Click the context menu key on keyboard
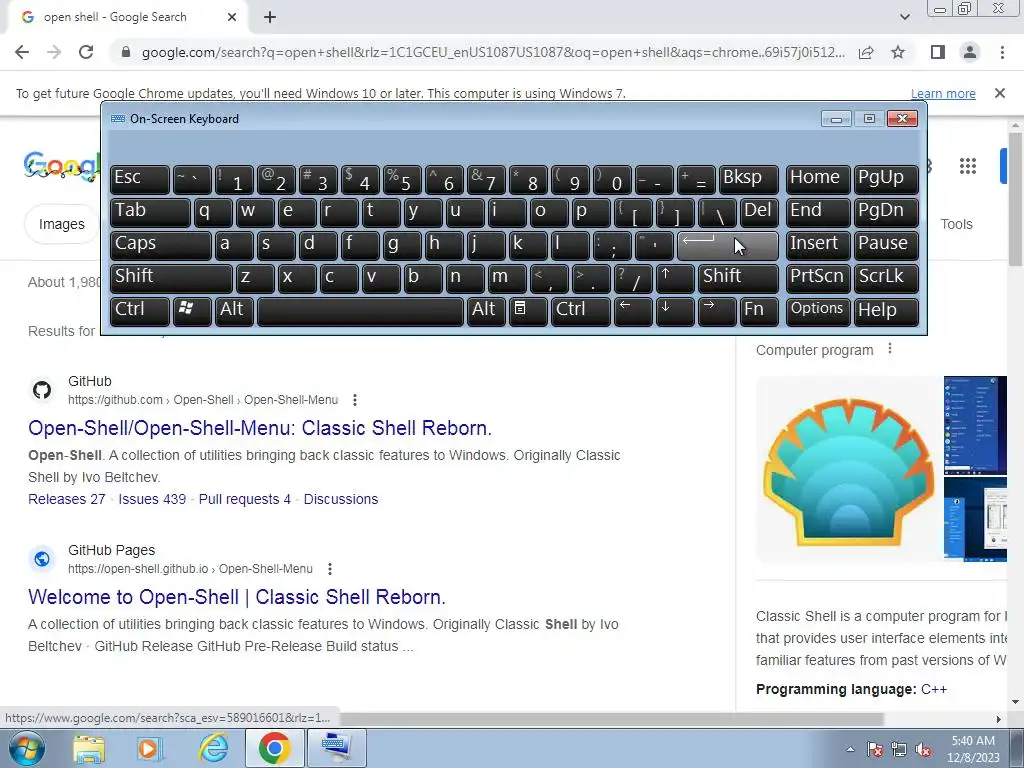 tap(528, 311)
